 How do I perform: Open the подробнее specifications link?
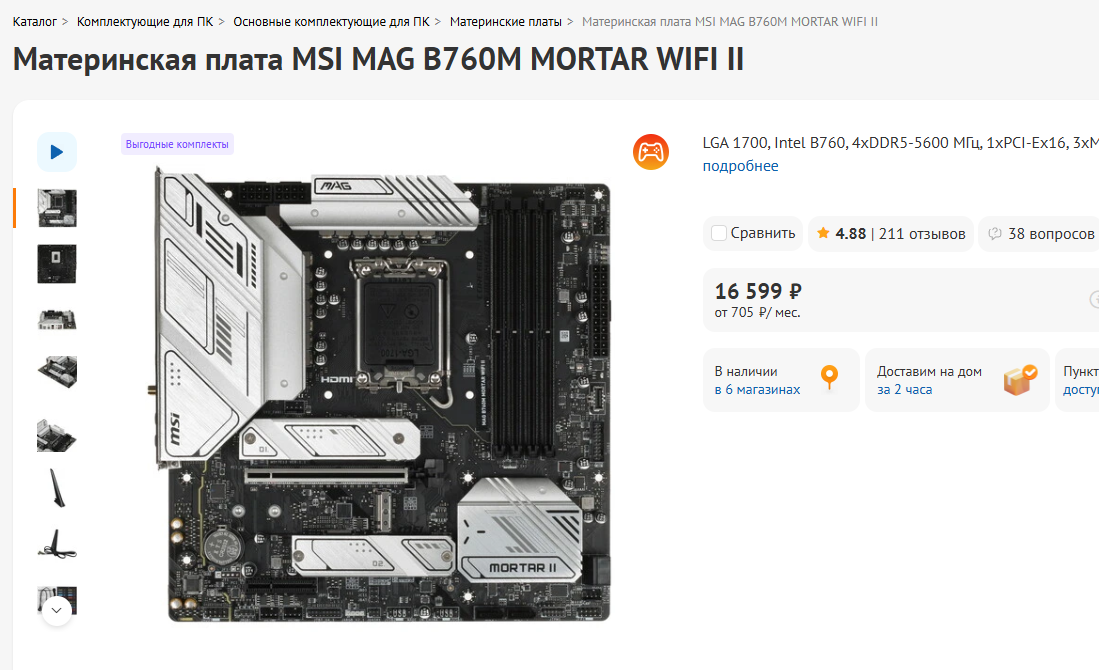coord(740,166)
